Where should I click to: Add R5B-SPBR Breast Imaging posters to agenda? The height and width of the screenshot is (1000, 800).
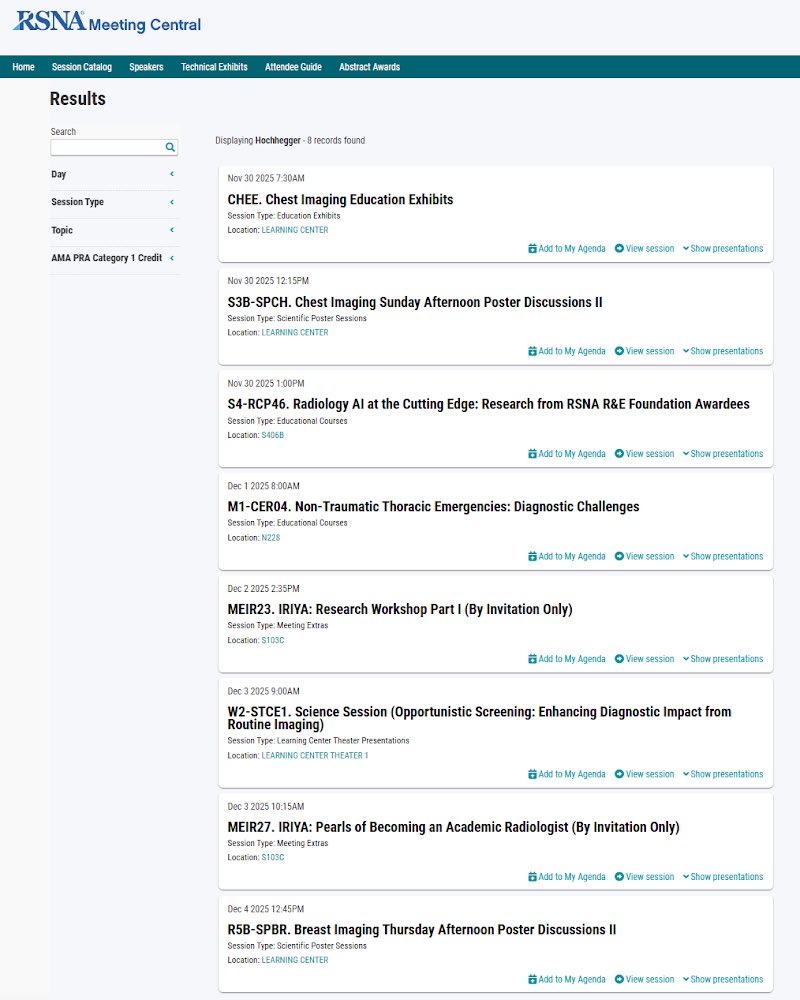(x=567, y=980)
